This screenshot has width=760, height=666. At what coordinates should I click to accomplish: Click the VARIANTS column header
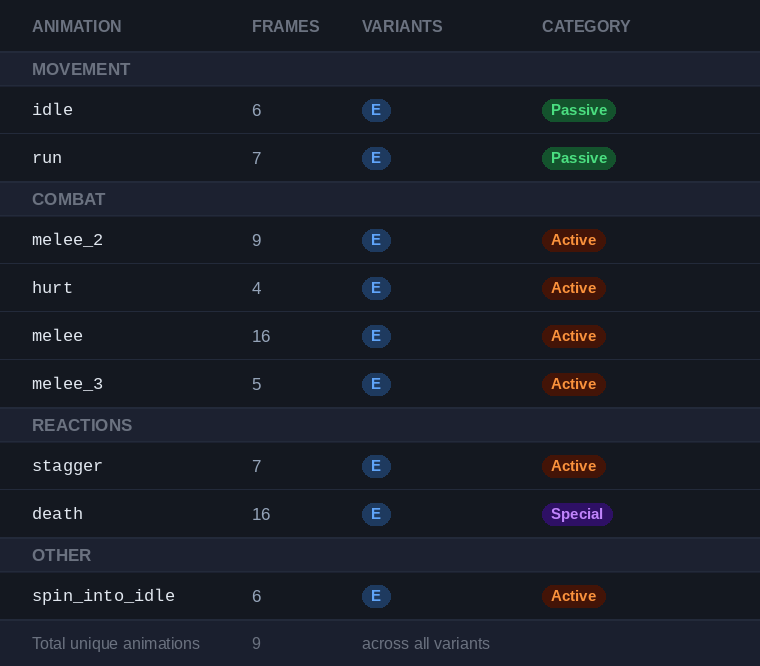[402, 26]
